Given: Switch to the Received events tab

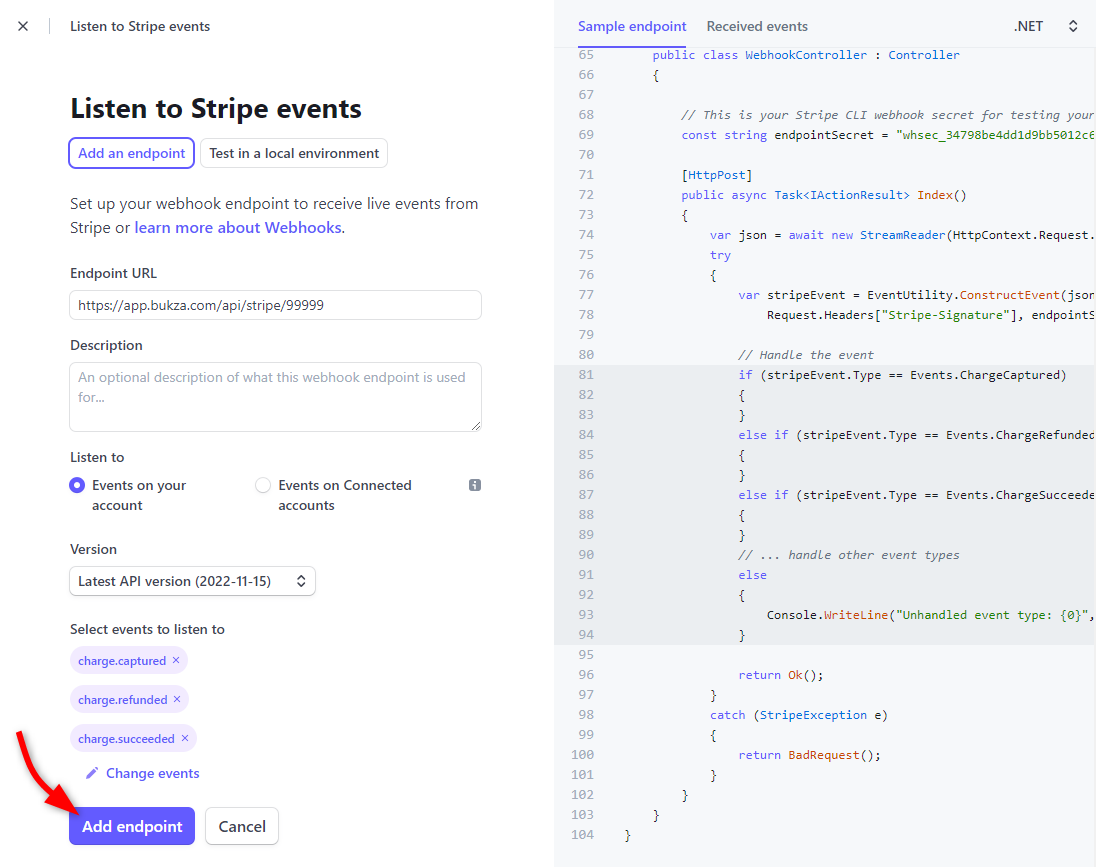Looking at the screenshot, I should [x=757, y=27].
